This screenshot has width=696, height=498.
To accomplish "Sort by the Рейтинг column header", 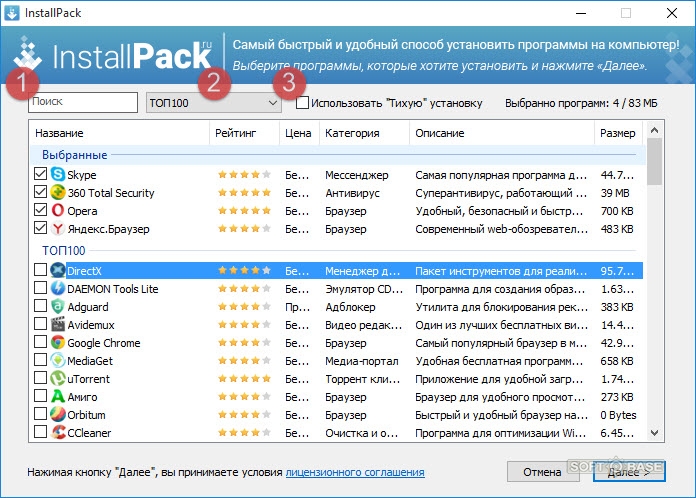I will tap(244, 133).
